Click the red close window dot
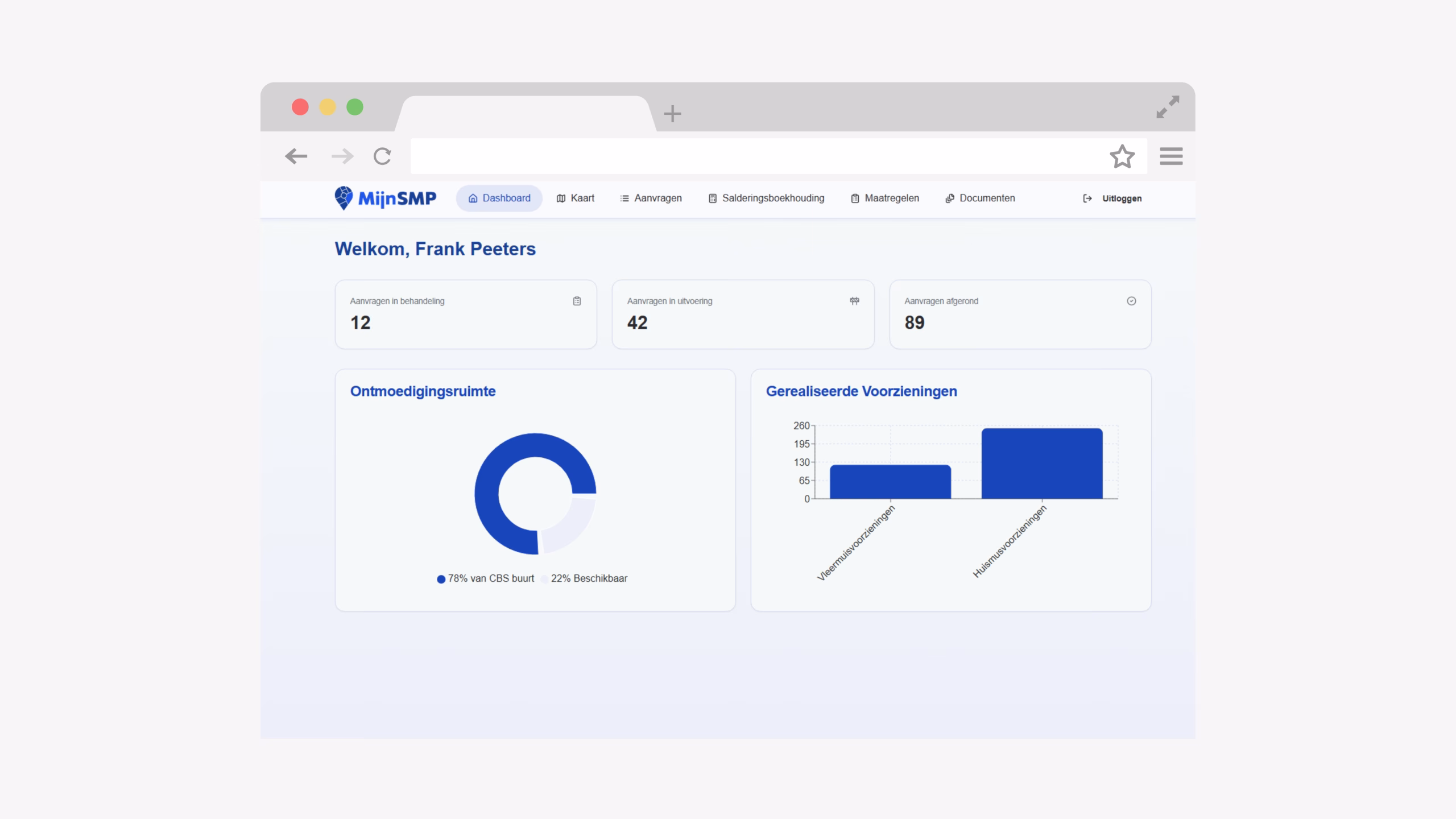1456x819 pixels. click(300, 107)
